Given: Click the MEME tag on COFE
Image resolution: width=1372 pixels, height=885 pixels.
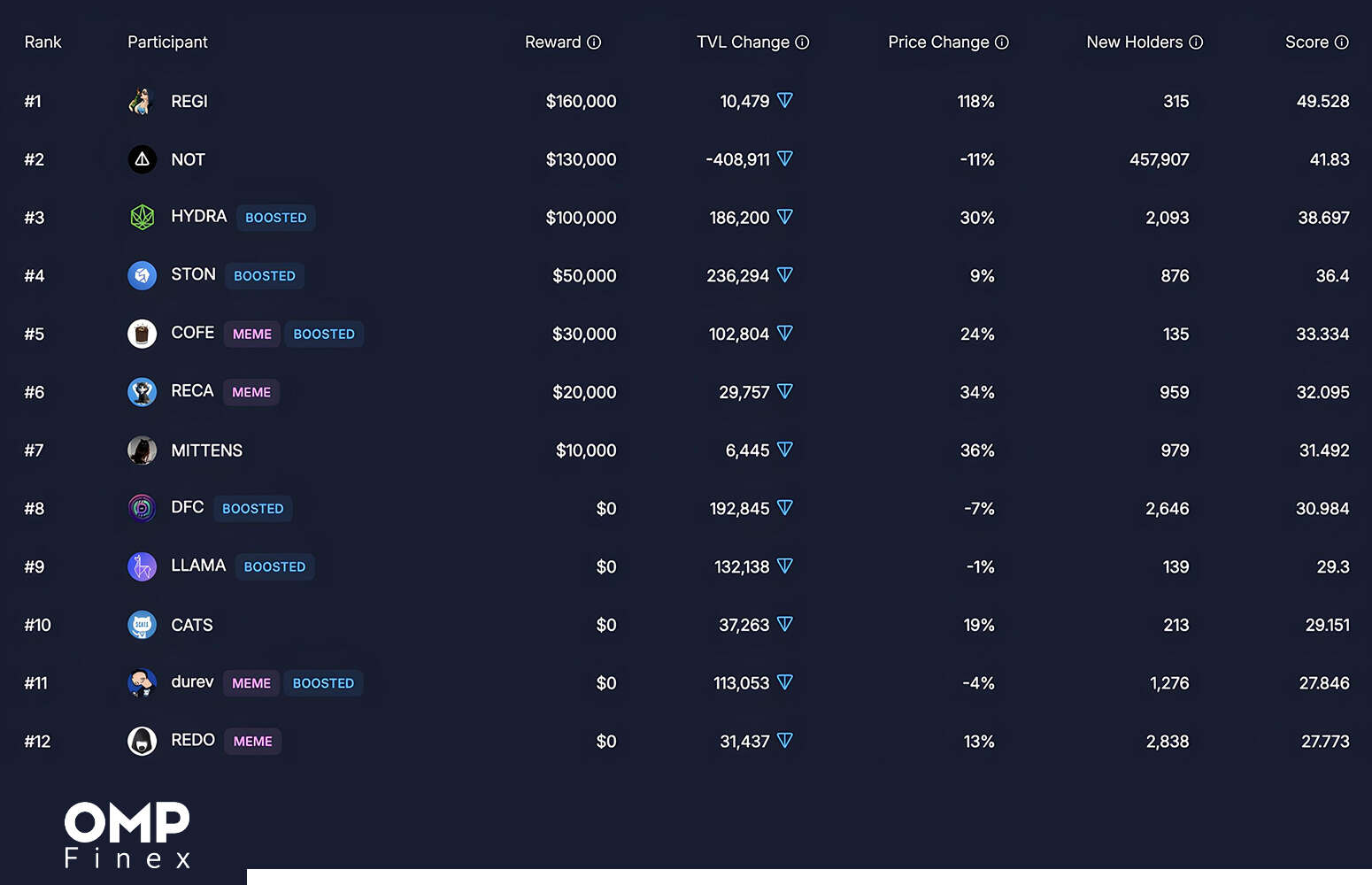Looking at the screenshot, I should [x=252, y=335].
